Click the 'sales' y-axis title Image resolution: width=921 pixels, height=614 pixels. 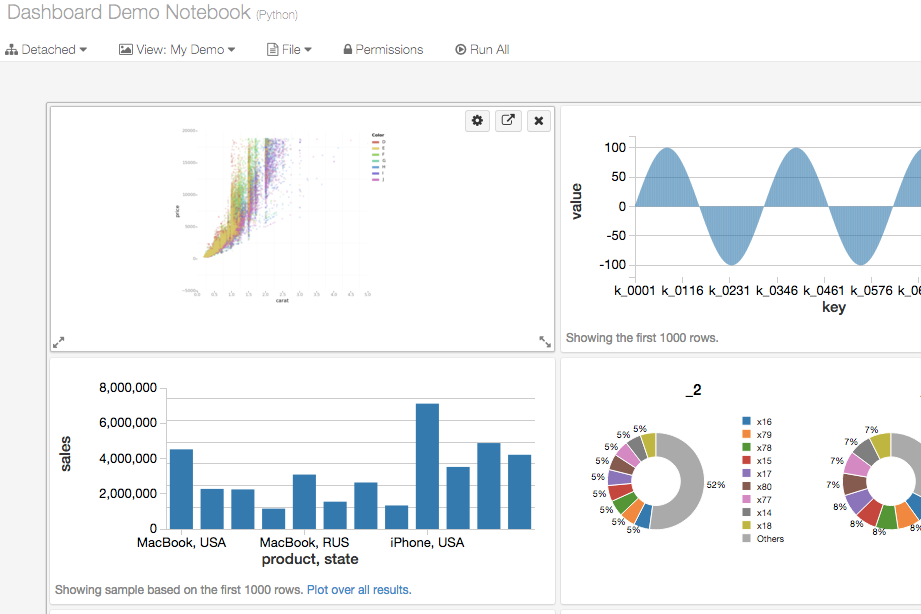tap(65, 454)
